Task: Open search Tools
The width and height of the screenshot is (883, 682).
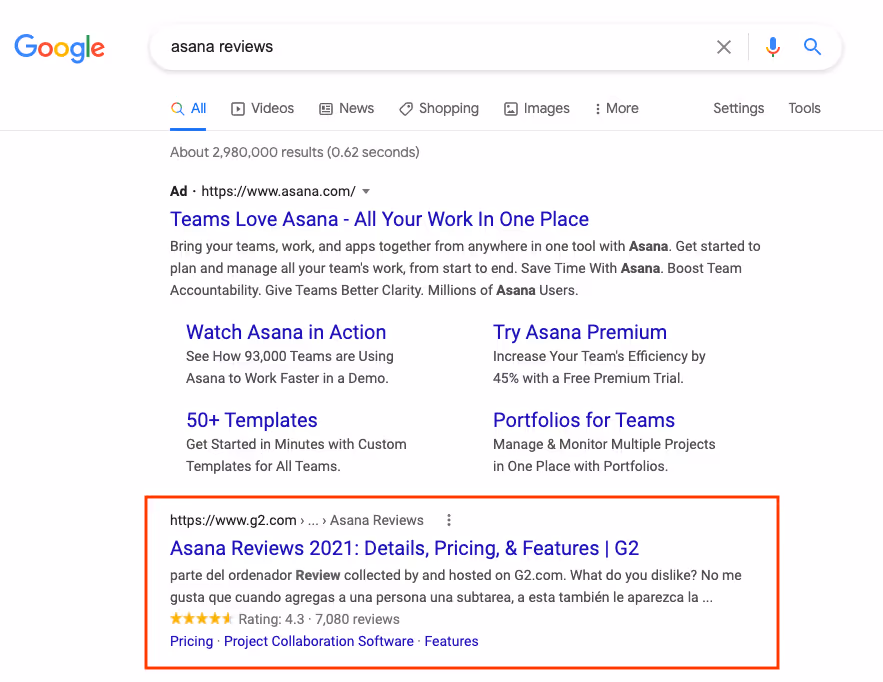Action: [804, 108]
